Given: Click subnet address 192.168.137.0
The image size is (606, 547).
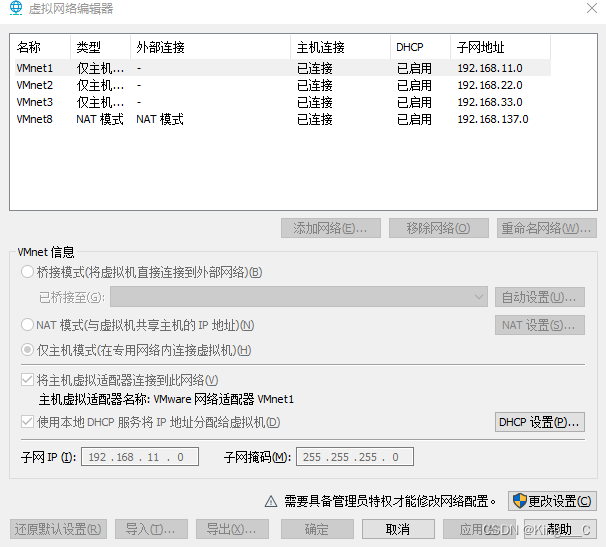Looking at the screenshot, I should (493, 119).
